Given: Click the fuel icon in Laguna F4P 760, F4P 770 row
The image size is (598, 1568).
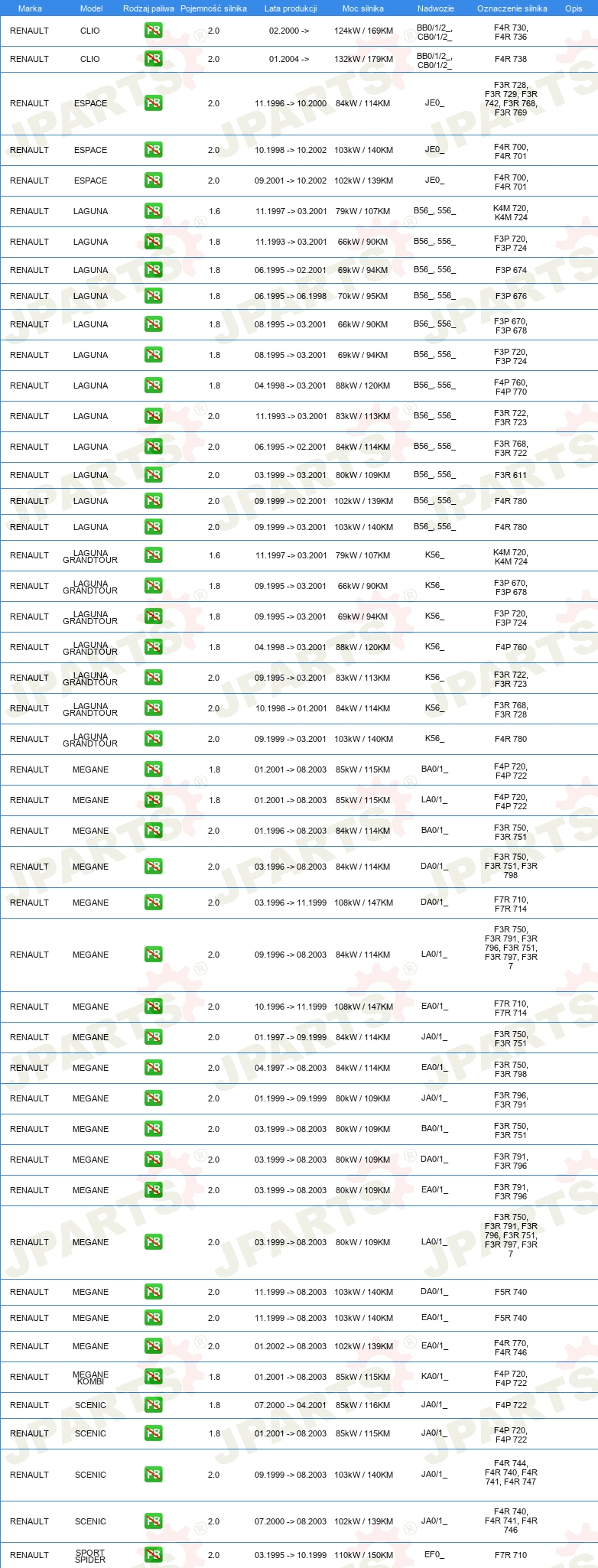Looking at the screenshot, I should point(153,385).
